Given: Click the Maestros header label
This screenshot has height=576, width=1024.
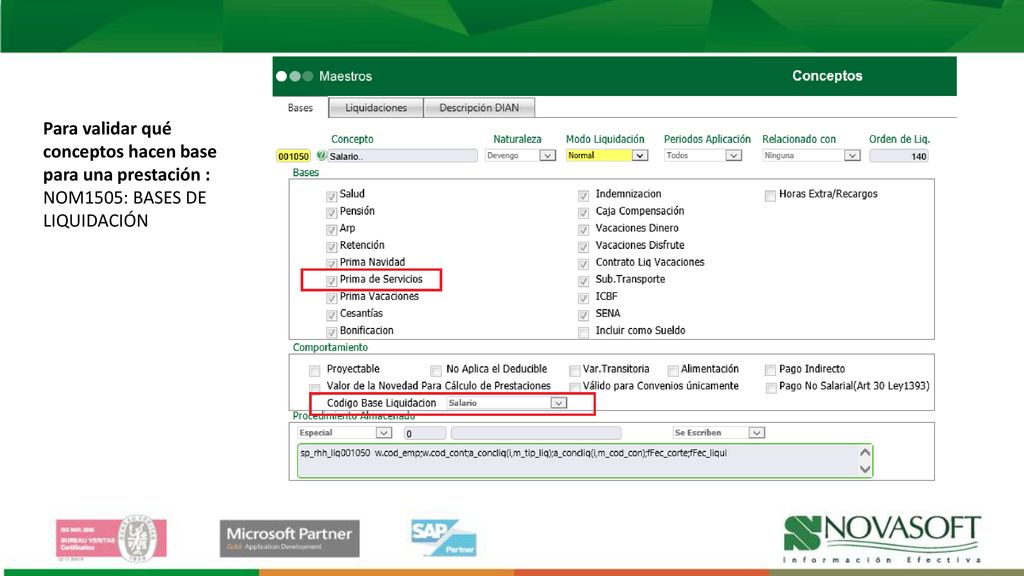Looking at the screenshot, I should [x=345, y=76].
